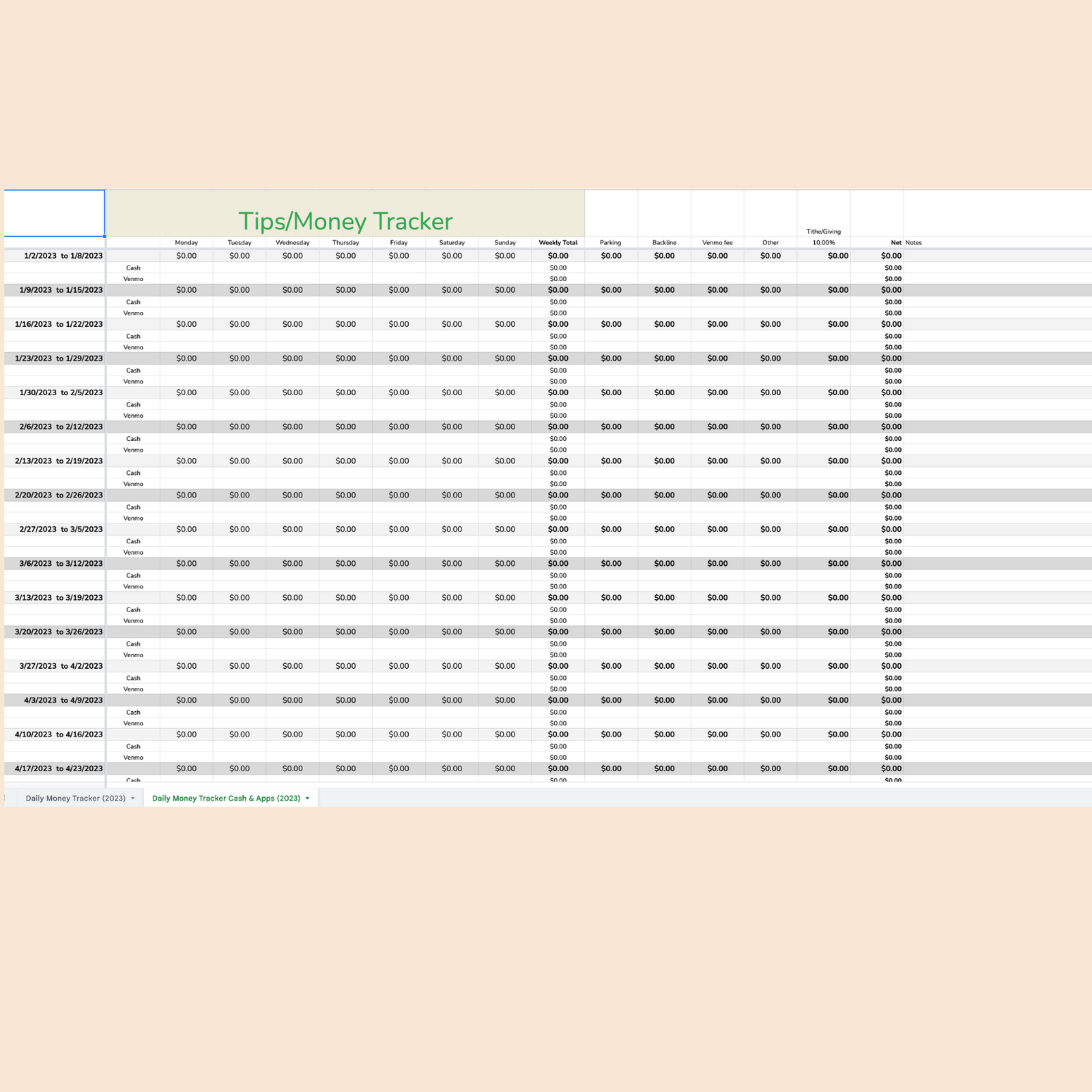Select the 3/6/2023 to 3/12/2023 week label
The image size is (1092, 1092).
(61, 563)
